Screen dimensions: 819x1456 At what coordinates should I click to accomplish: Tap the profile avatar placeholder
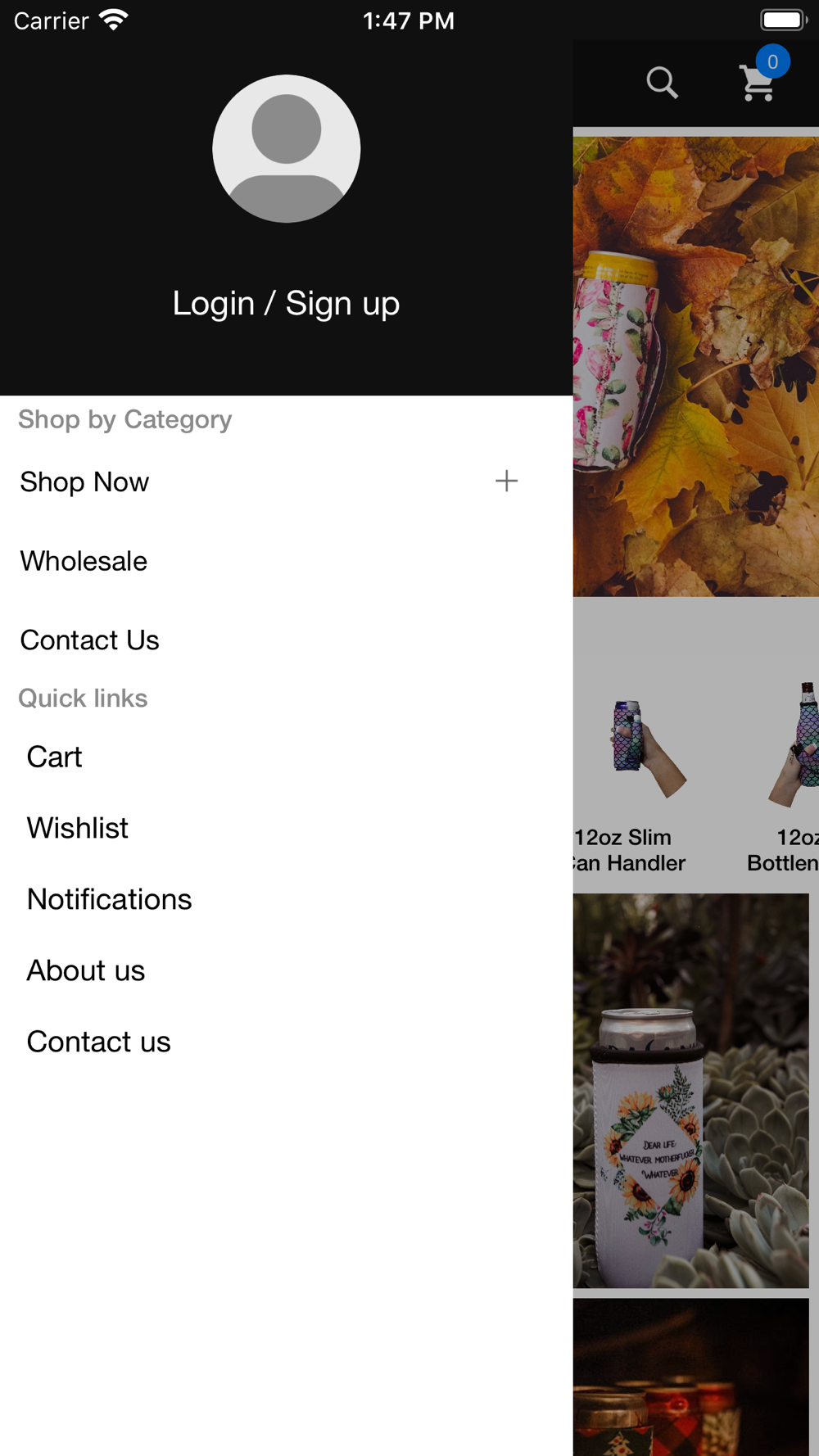click(286, 148)
